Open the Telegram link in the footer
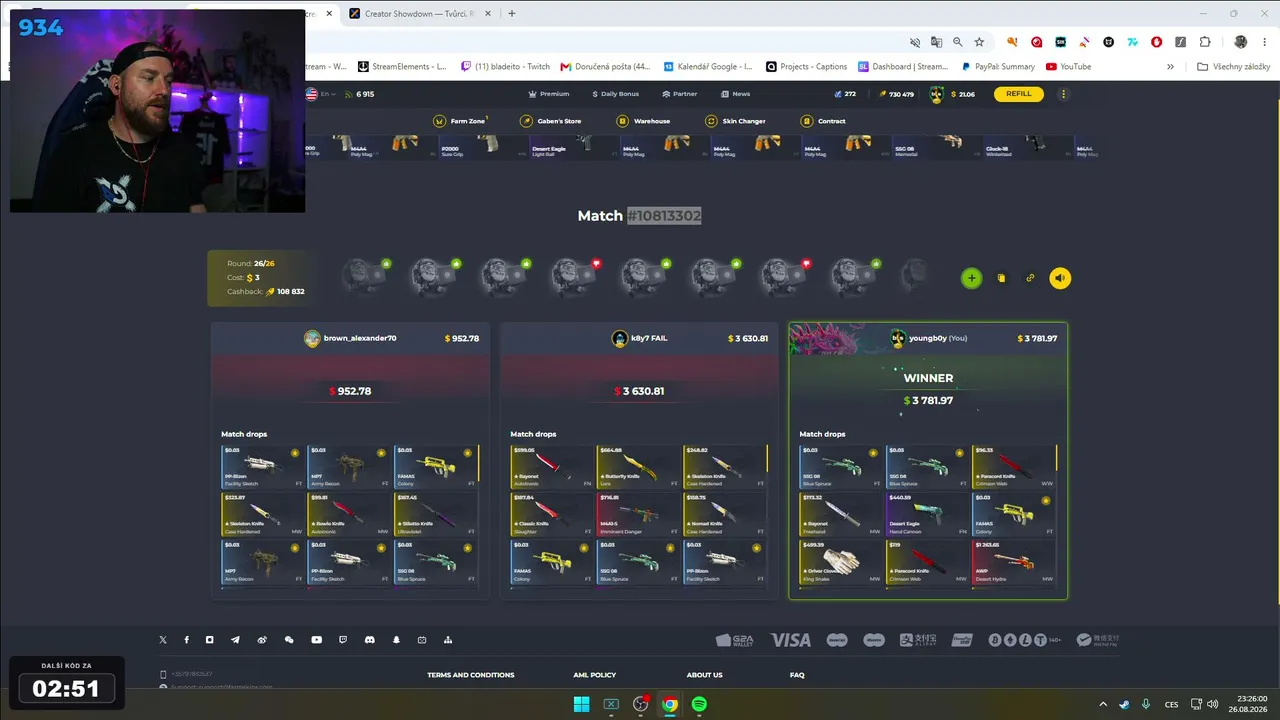Viewport: 1280px width, 720px height. [x=235, y=640]
